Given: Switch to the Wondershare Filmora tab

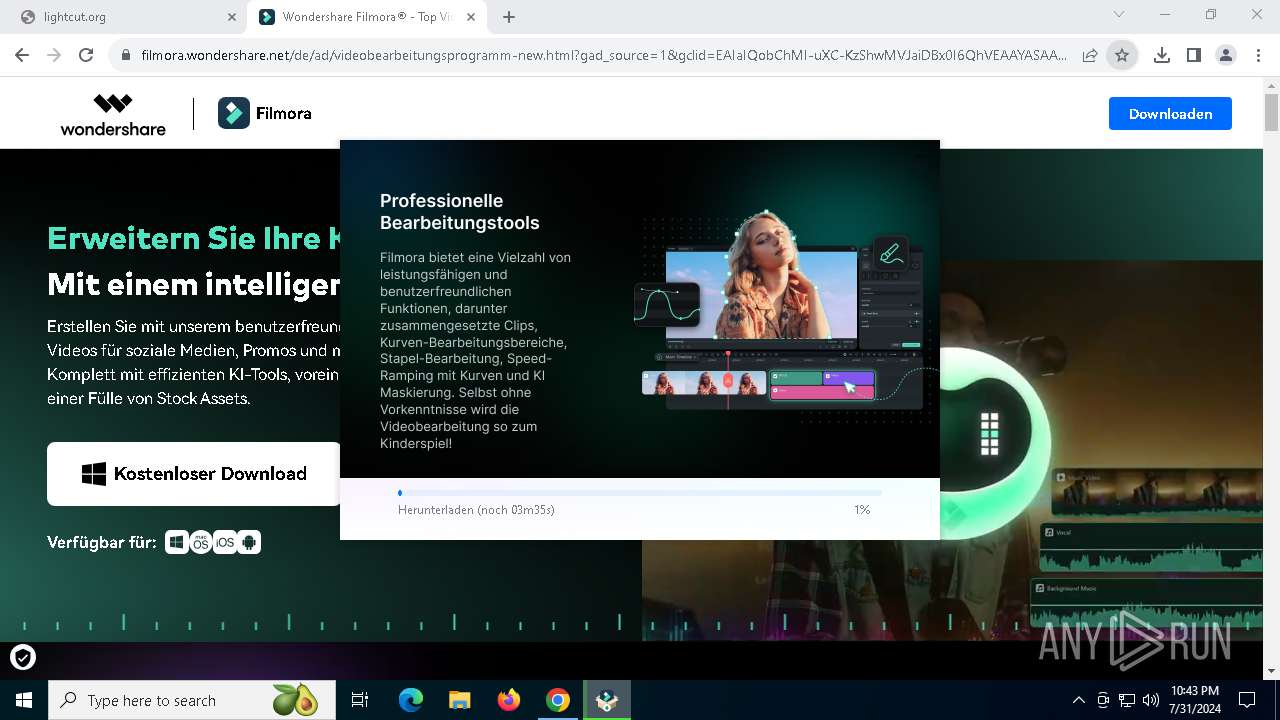Looking at the screenshot, I should (366, 17).
